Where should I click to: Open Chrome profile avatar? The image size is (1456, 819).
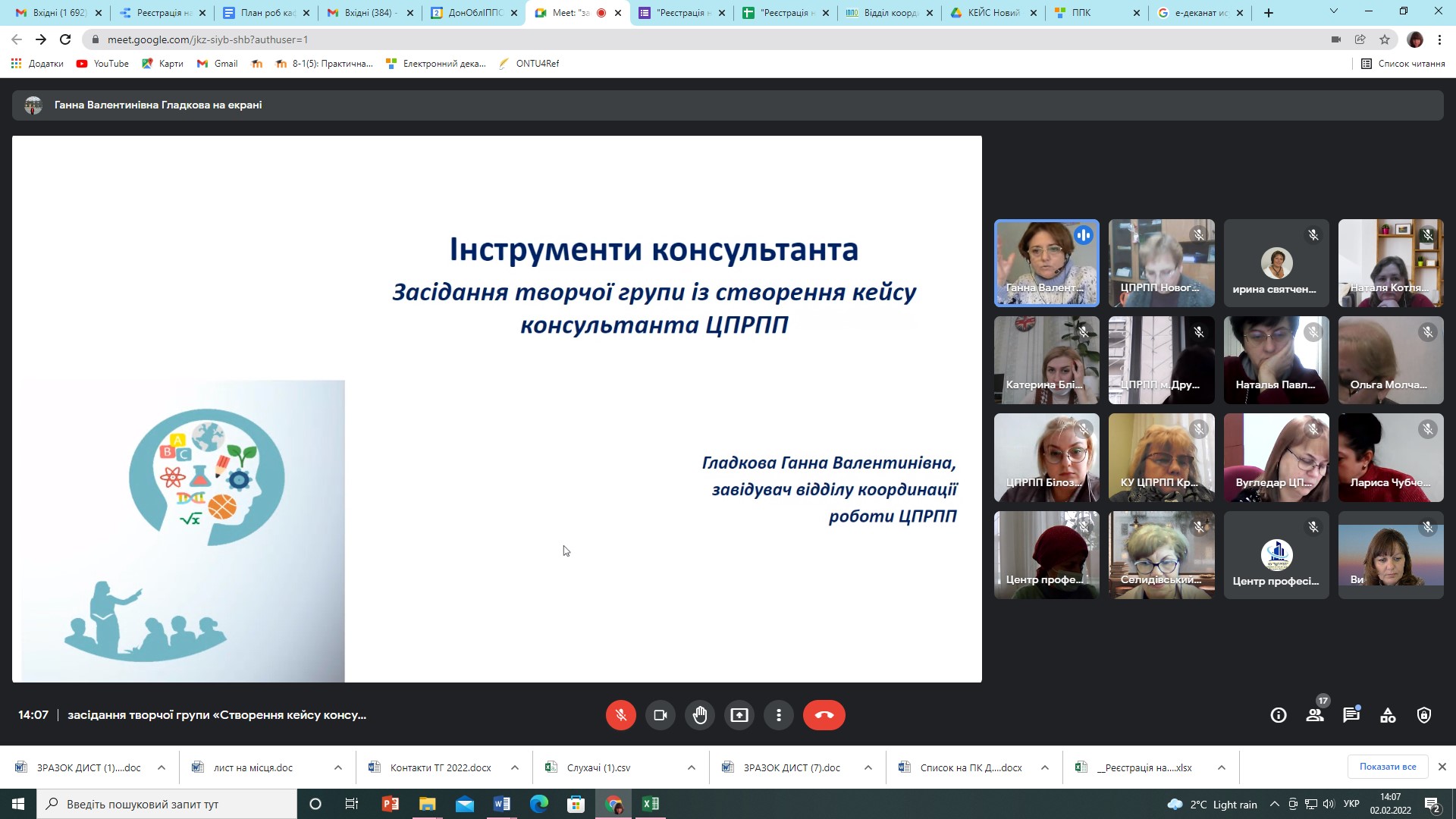click(x=1415, y=39)
